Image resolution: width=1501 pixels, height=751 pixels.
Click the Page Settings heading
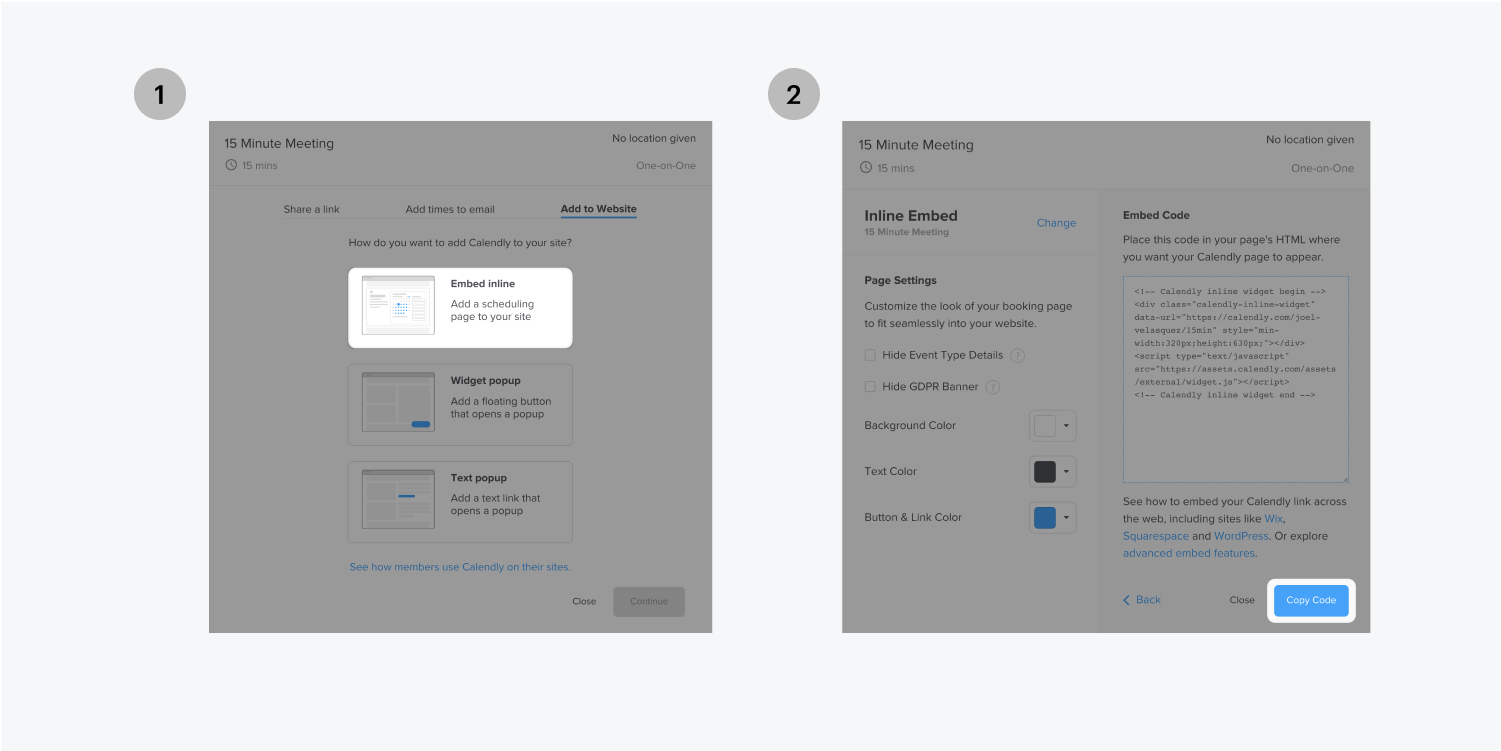point(901,280)
